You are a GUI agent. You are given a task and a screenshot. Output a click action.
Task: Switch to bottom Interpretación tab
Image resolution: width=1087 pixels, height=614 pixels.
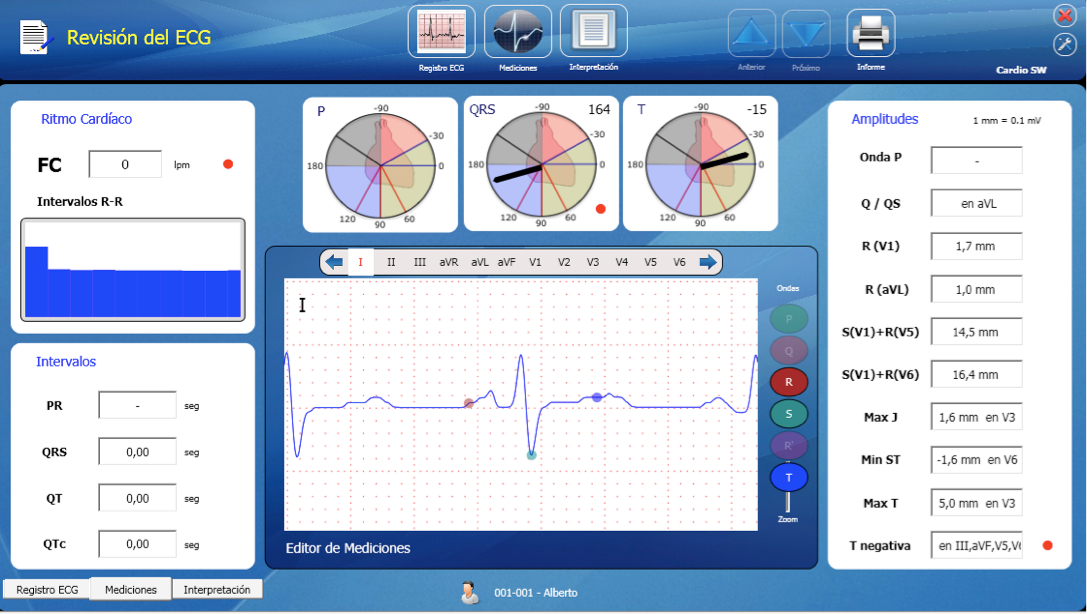coord(217,590)
